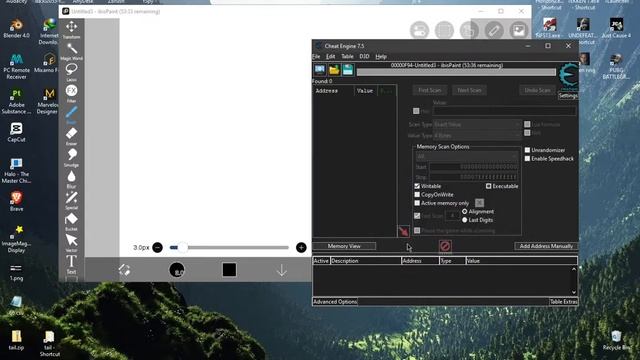640x360 pixels.
Task: Click the red arrow add-to-list icon
Action: [403, 231]
